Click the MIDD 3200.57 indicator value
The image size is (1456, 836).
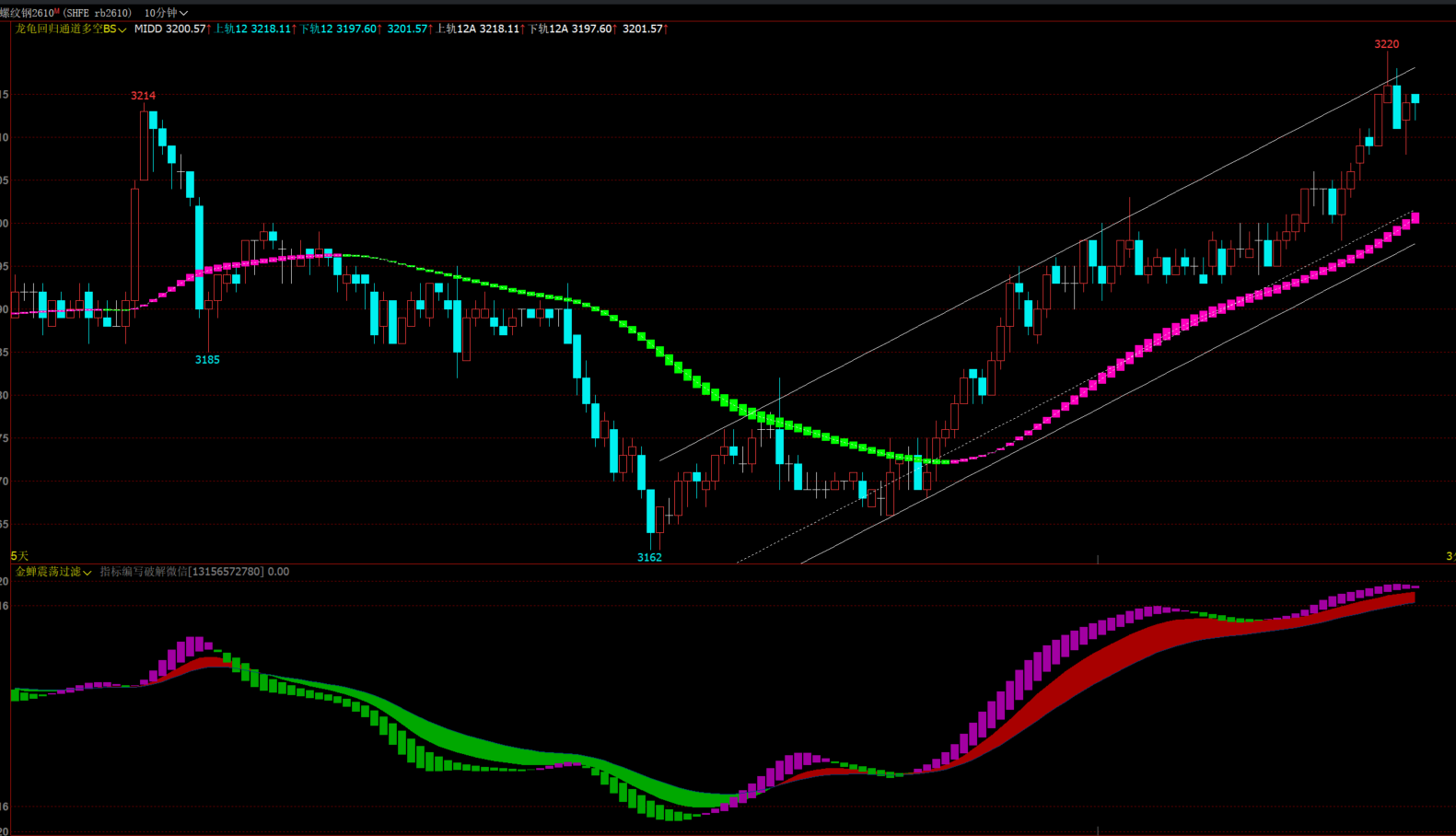point(170,29)
